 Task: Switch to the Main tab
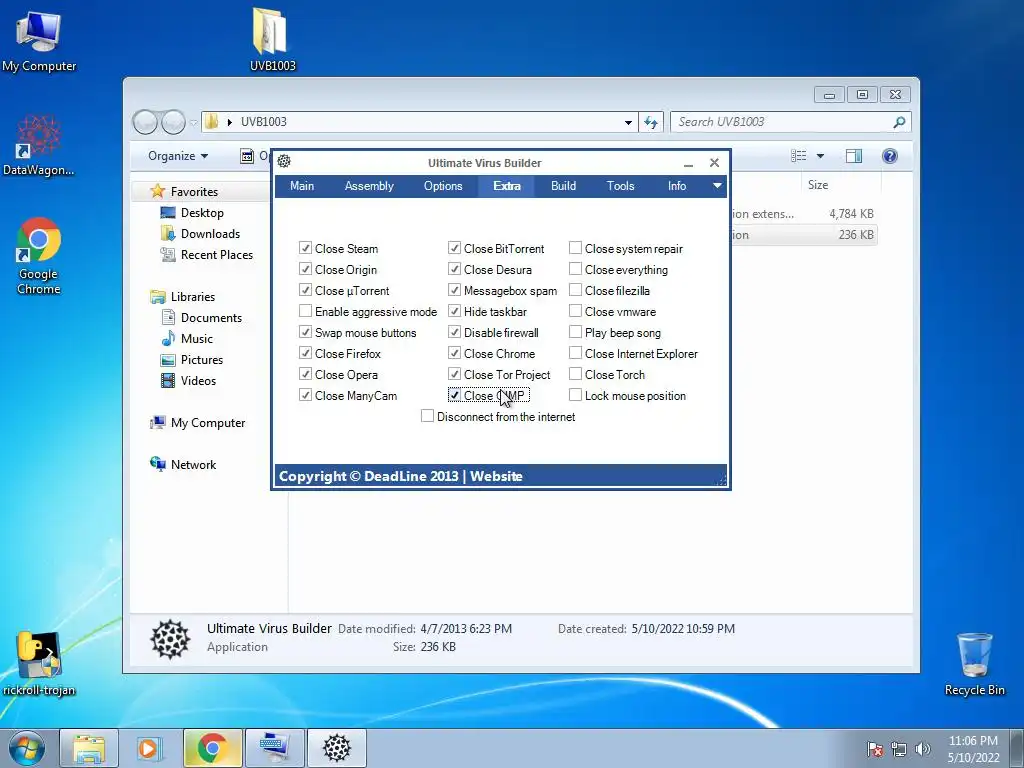click(x=302, y=186)
